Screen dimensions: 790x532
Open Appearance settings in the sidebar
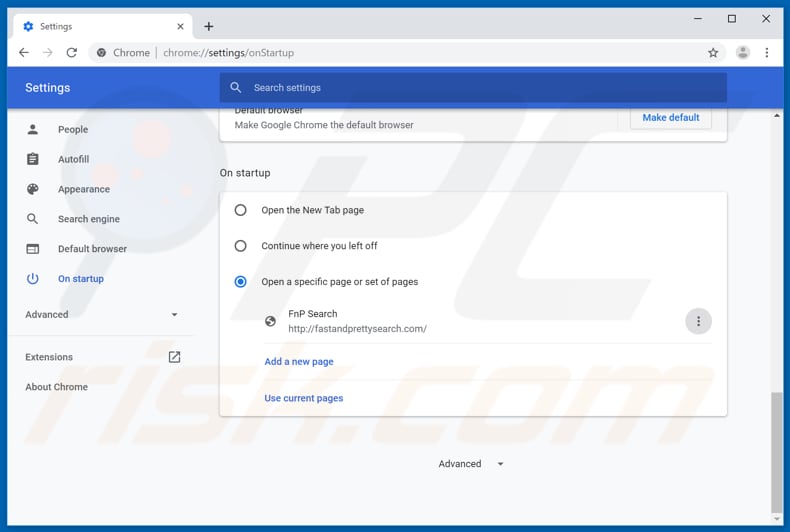pyautogui.click(x=84, y=189)
